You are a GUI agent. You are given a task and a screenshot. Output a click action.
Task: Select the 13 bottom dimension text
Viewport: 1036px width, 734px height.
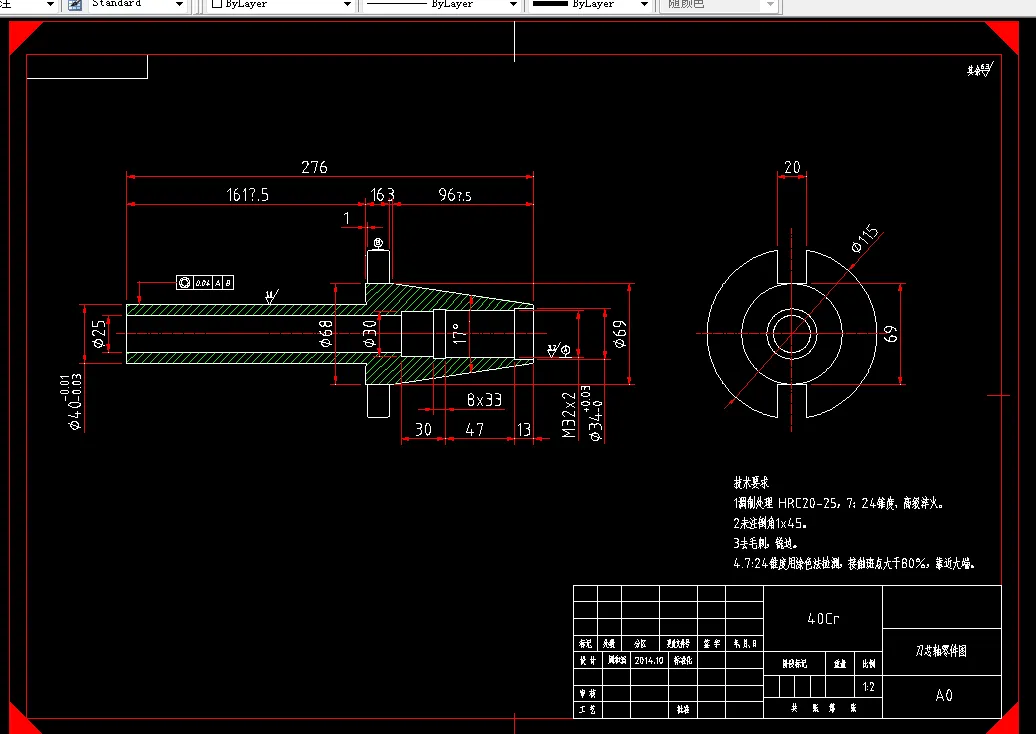click(524, 429)
